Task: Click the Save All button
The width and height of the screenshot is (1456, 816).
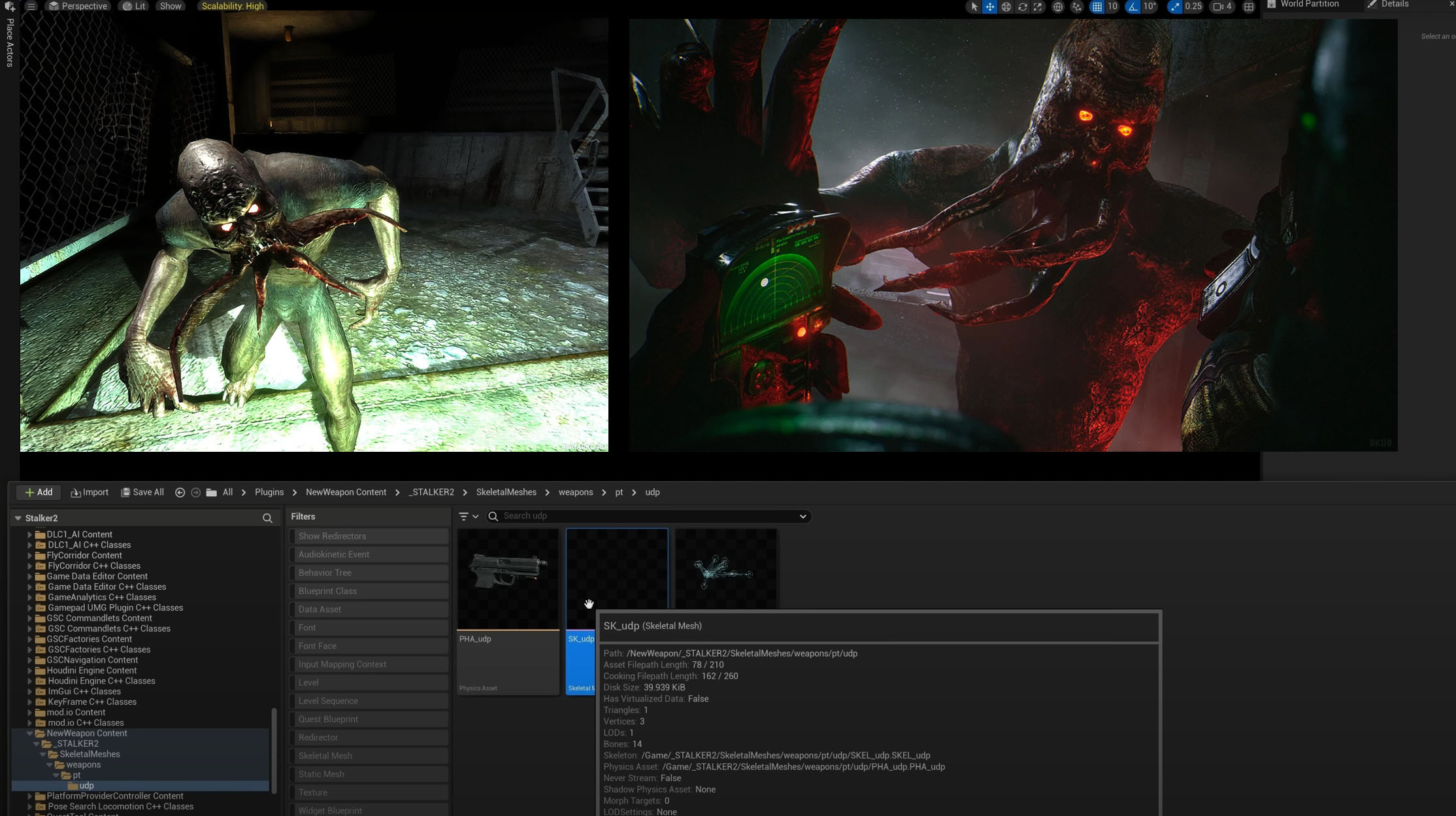Action: pyautogui.click(x=142, y=492)
